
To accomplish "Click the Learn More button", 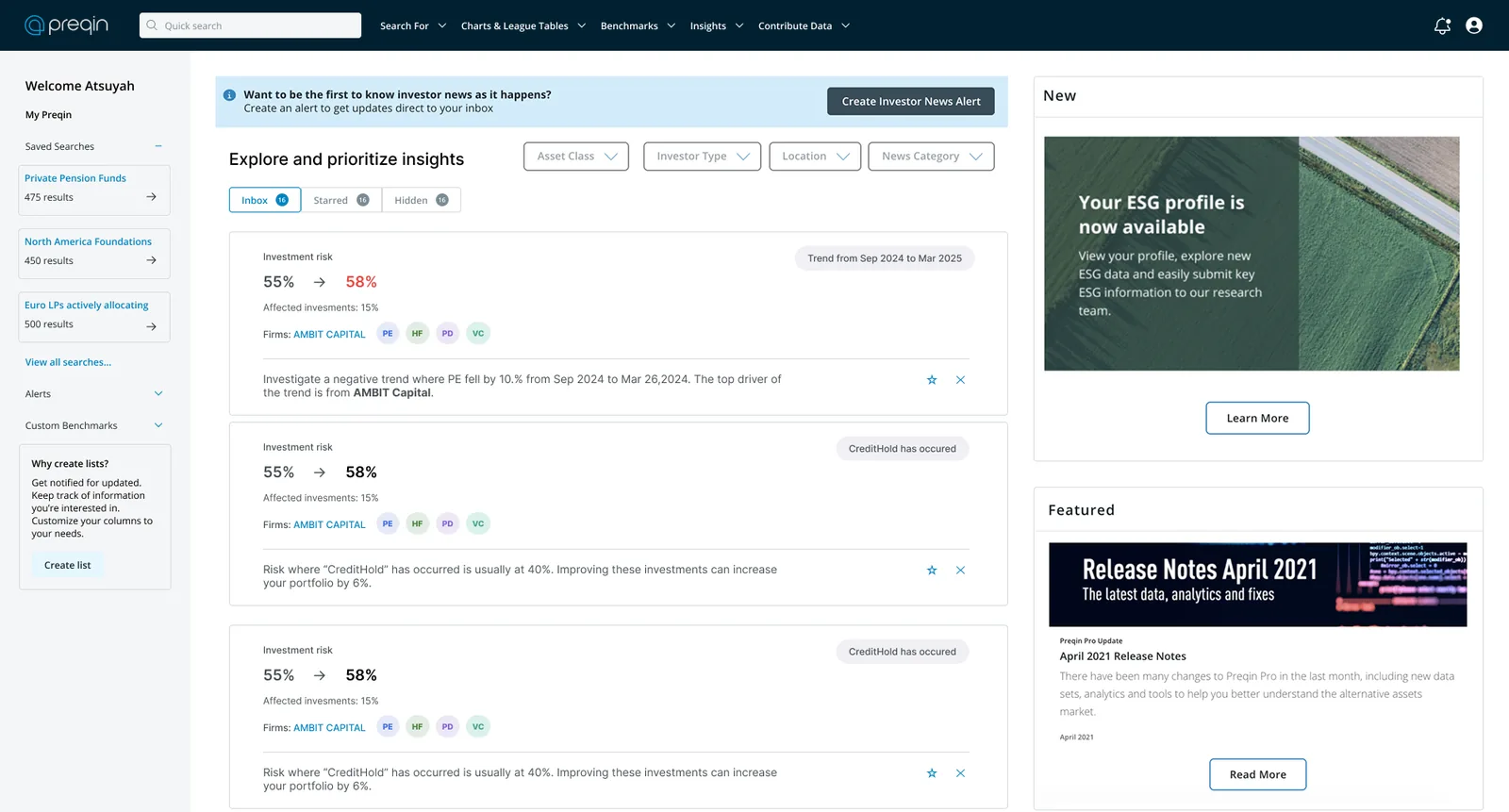I will (x=1257, y=418).
